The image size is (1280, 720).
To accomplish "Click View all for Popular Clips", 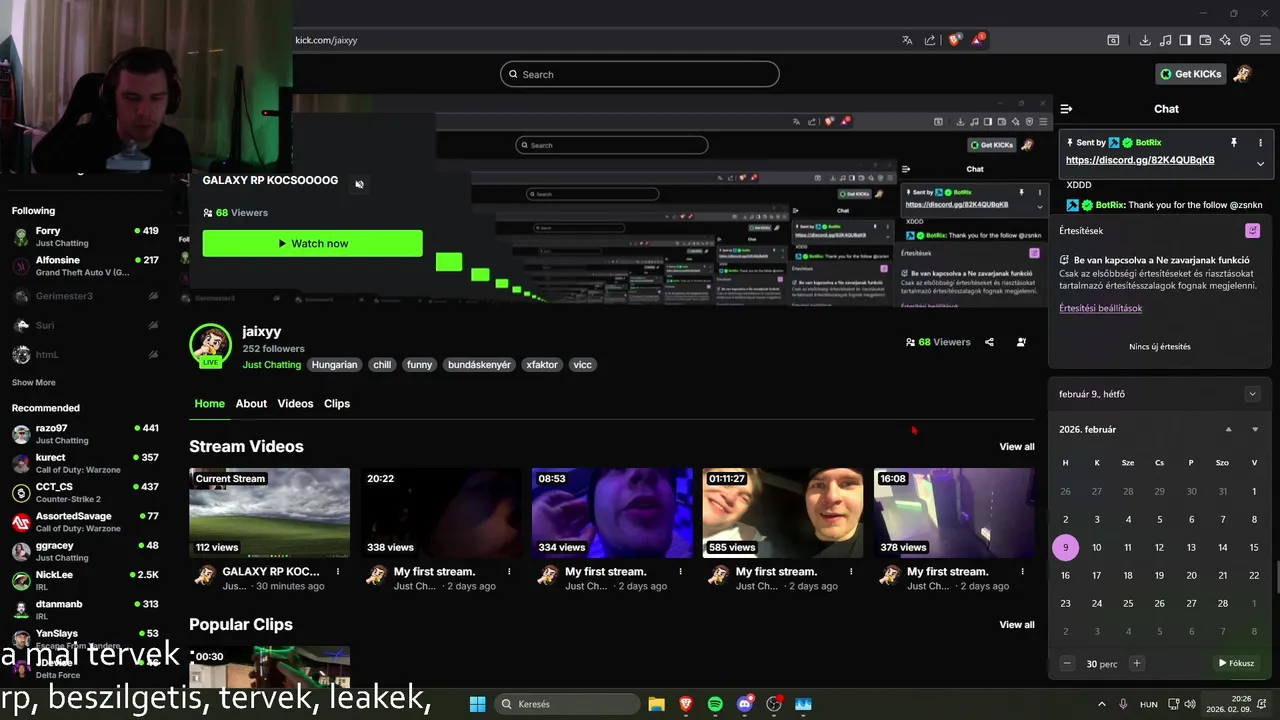I will tap(1017, 625).
